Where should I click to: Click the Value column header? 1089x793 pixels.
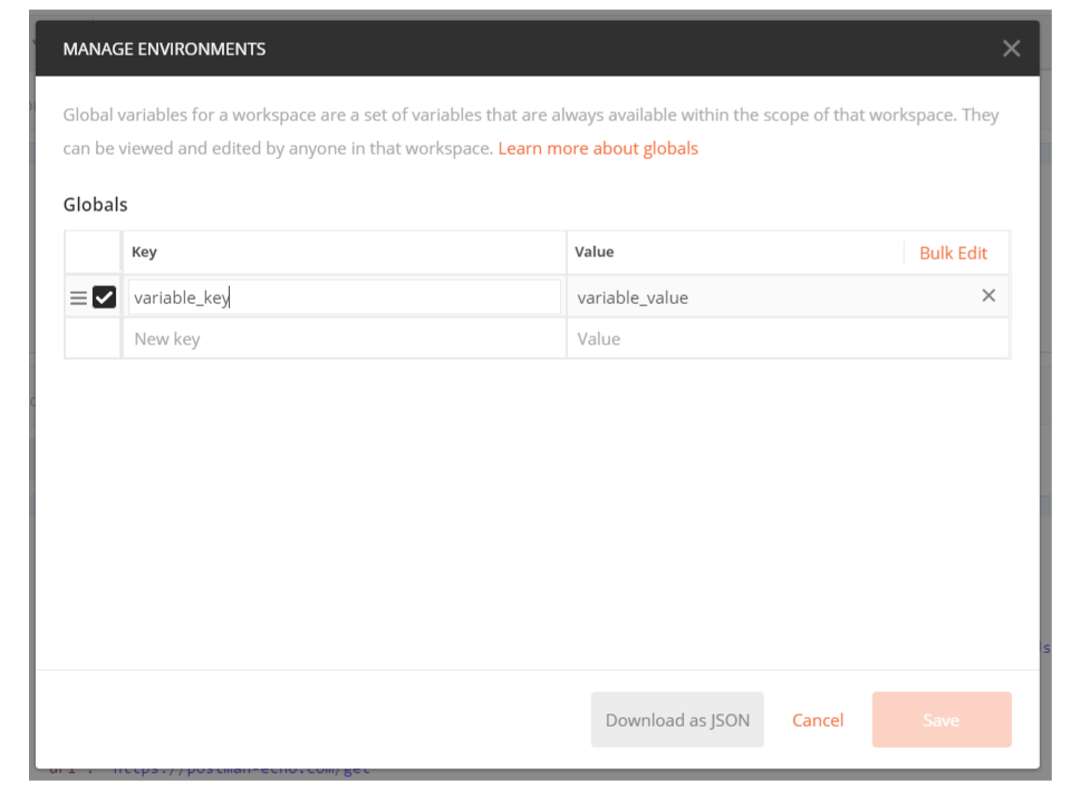point(594,252)
